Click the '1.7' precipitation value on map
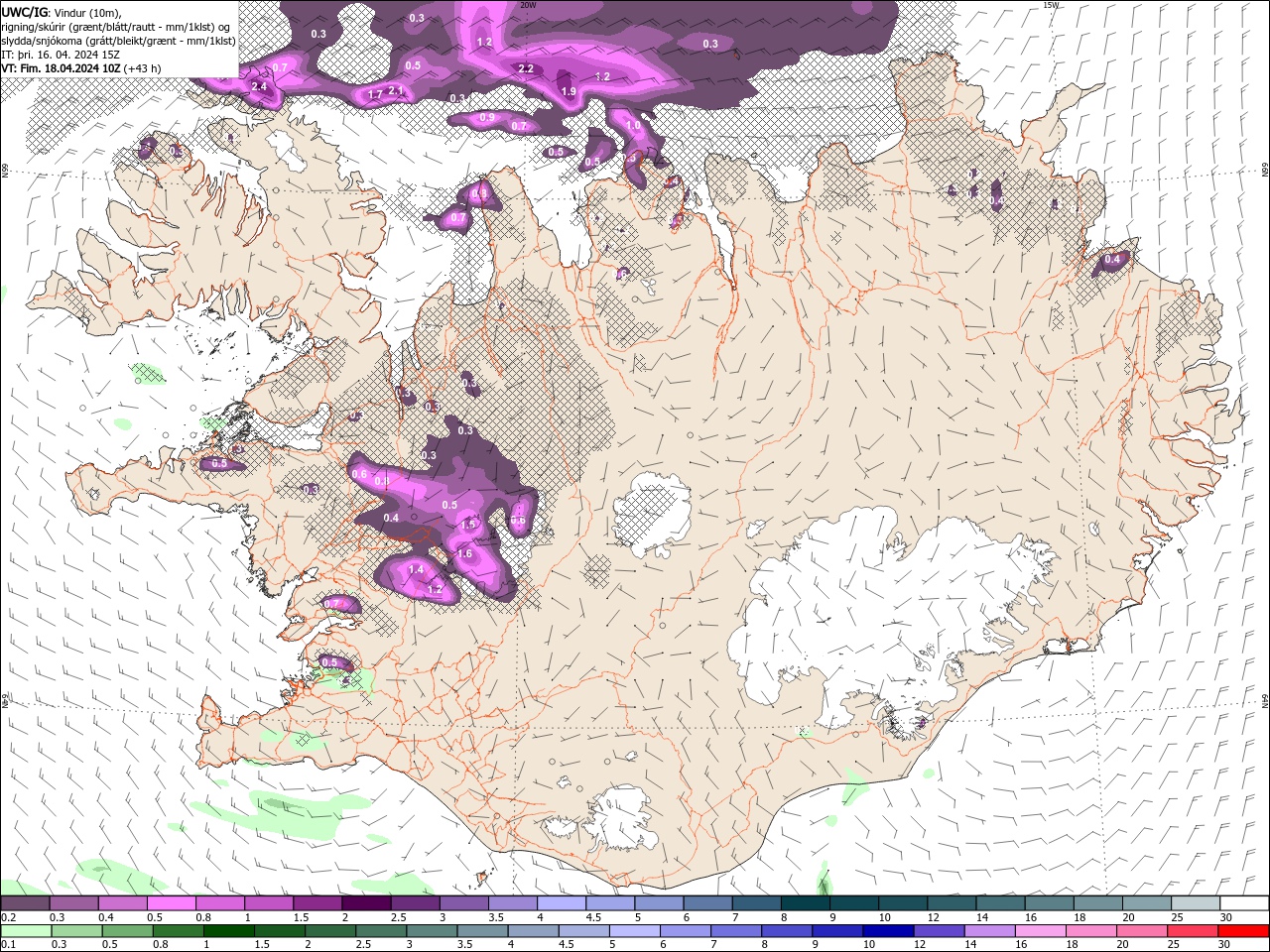This screenshot has width=1270, height=952. pyautogui.click(x=375, y=95)
